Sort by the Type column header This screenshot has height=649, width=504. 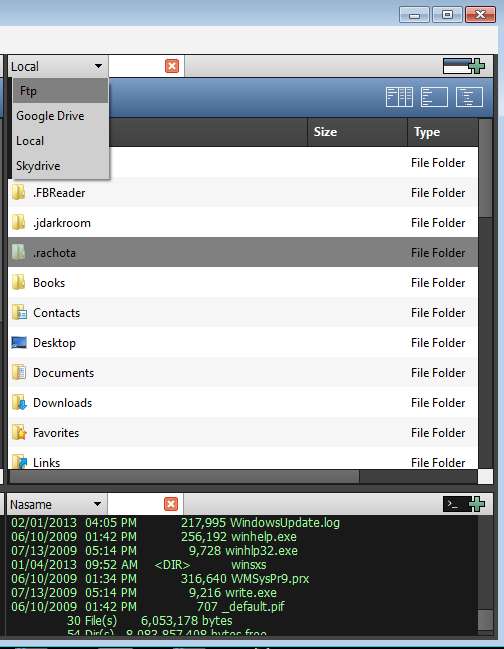point(443,132)
